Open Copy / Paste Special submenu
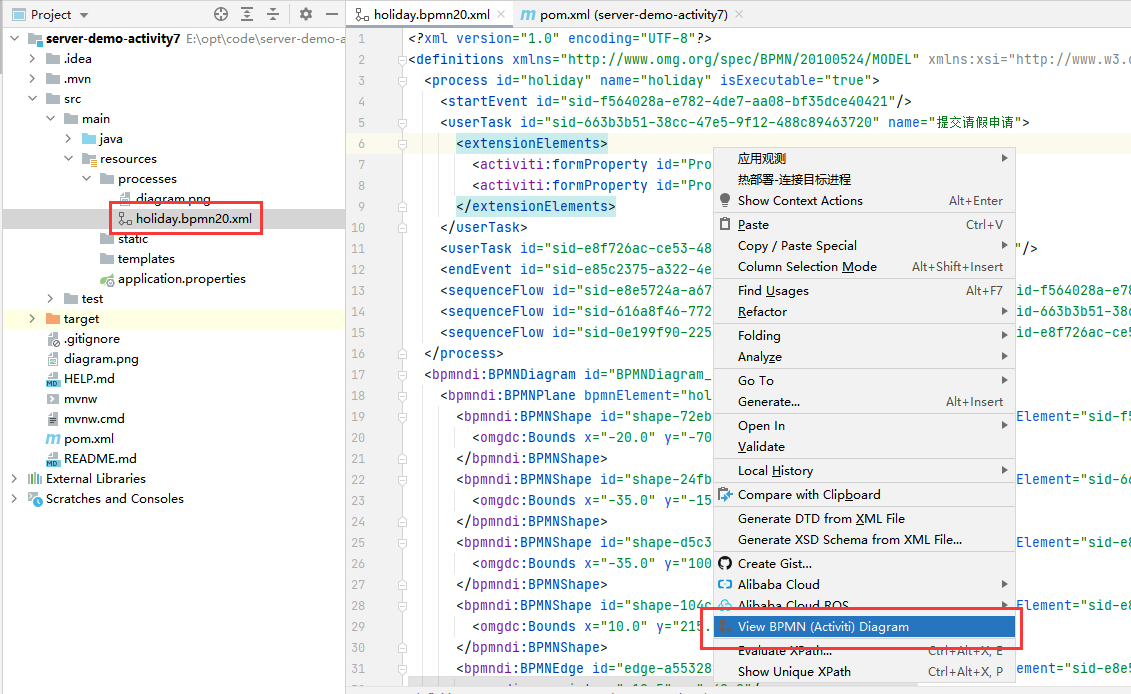Viewport: 1131px width, 694px height. [864, 246]
